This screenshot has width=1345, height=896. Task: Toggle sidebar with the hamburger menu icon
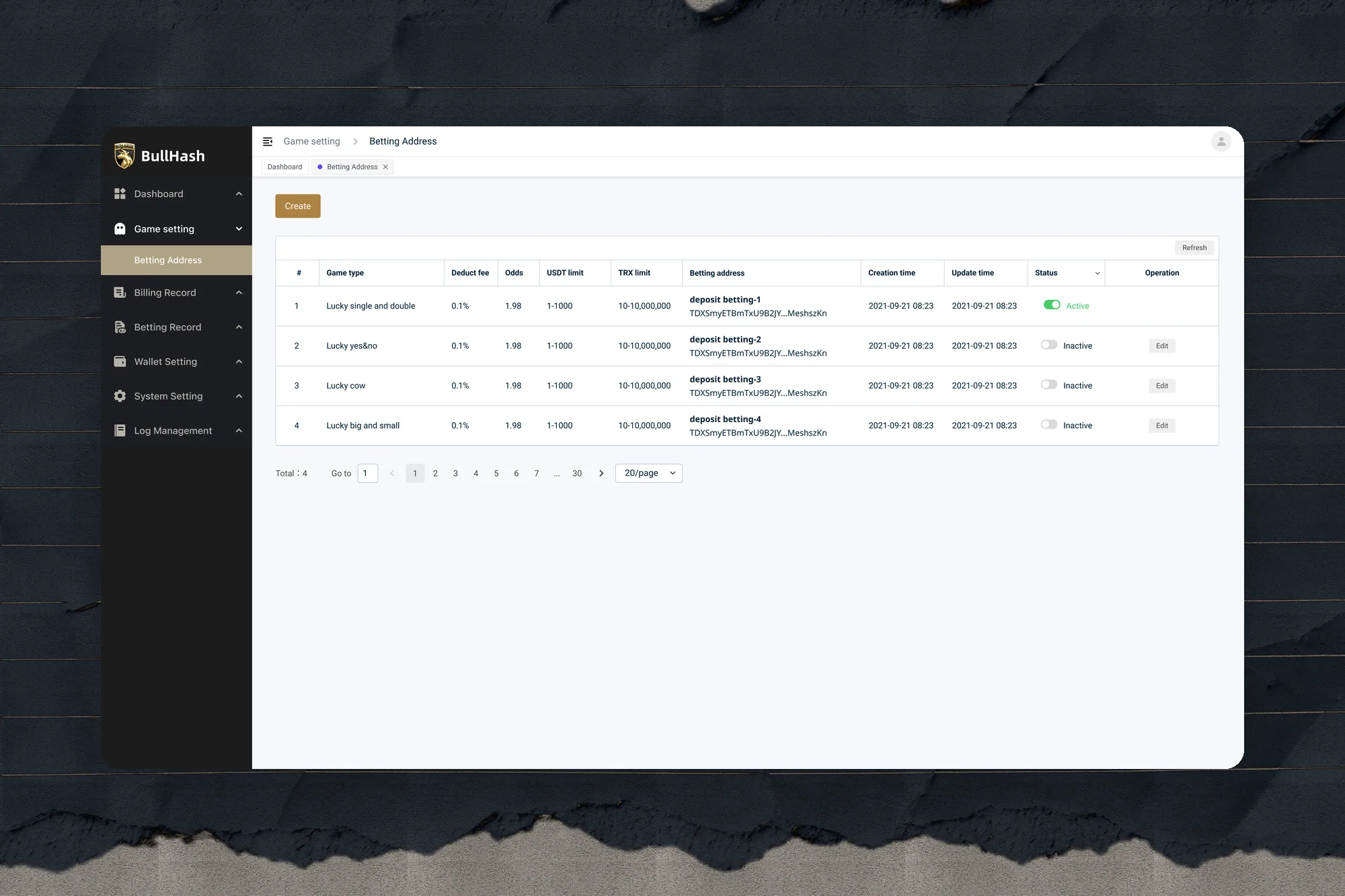(x=268, y=141)
